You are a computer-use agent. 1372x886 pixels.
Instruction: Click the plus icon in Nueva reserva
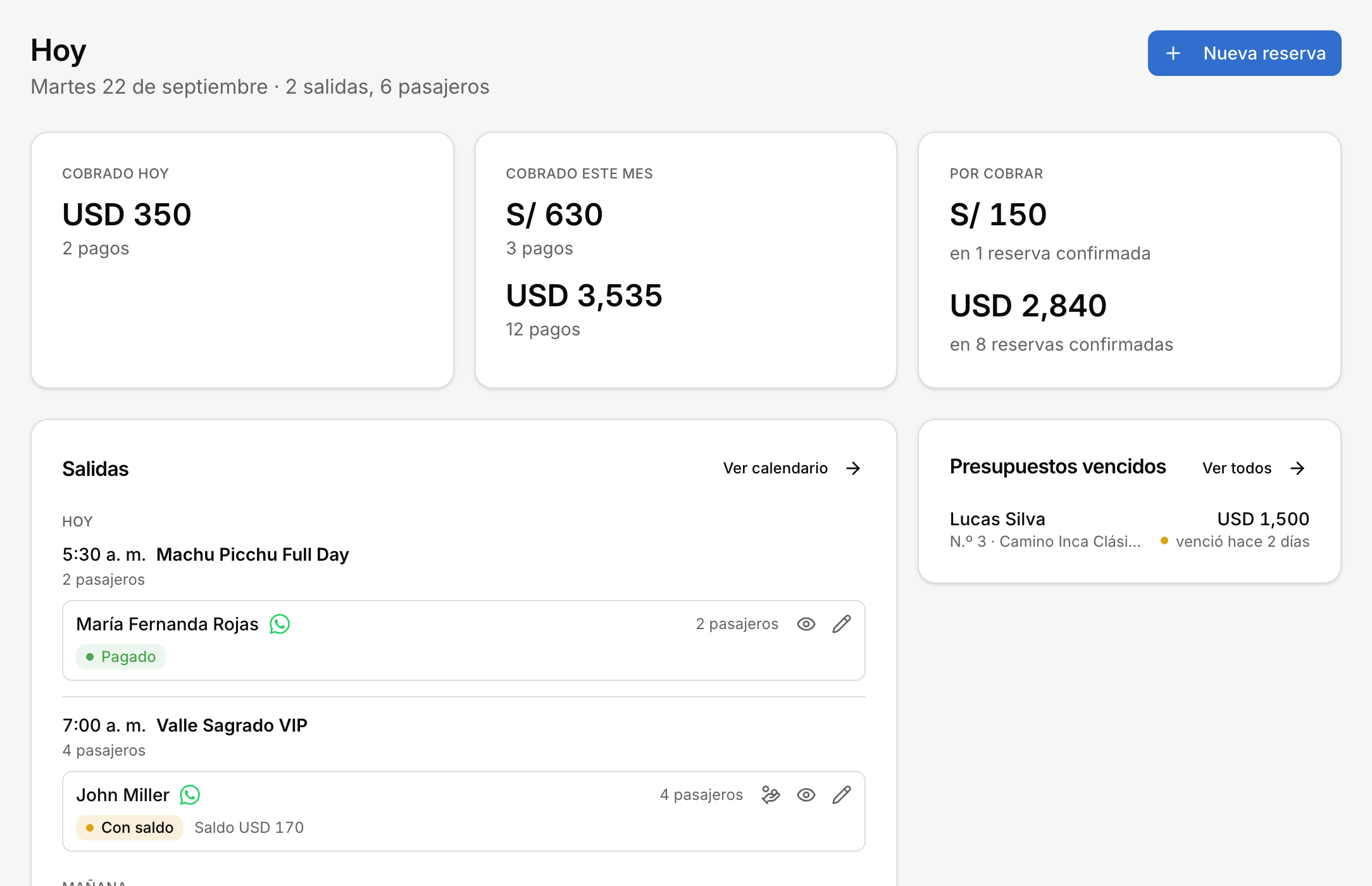pyautogui.click(x=1173, y=53)
